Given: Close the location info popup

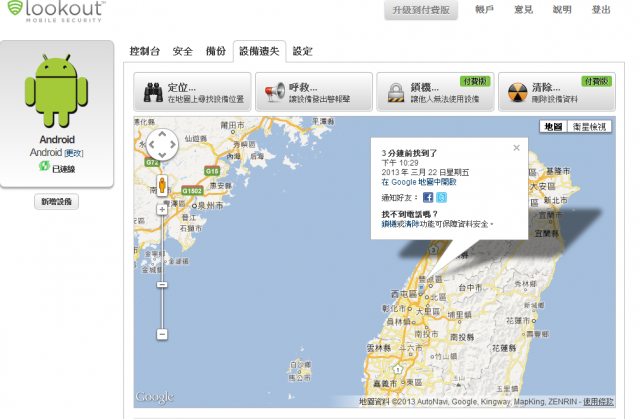Looking at the screenshot, I should click(x=516, y=148).
